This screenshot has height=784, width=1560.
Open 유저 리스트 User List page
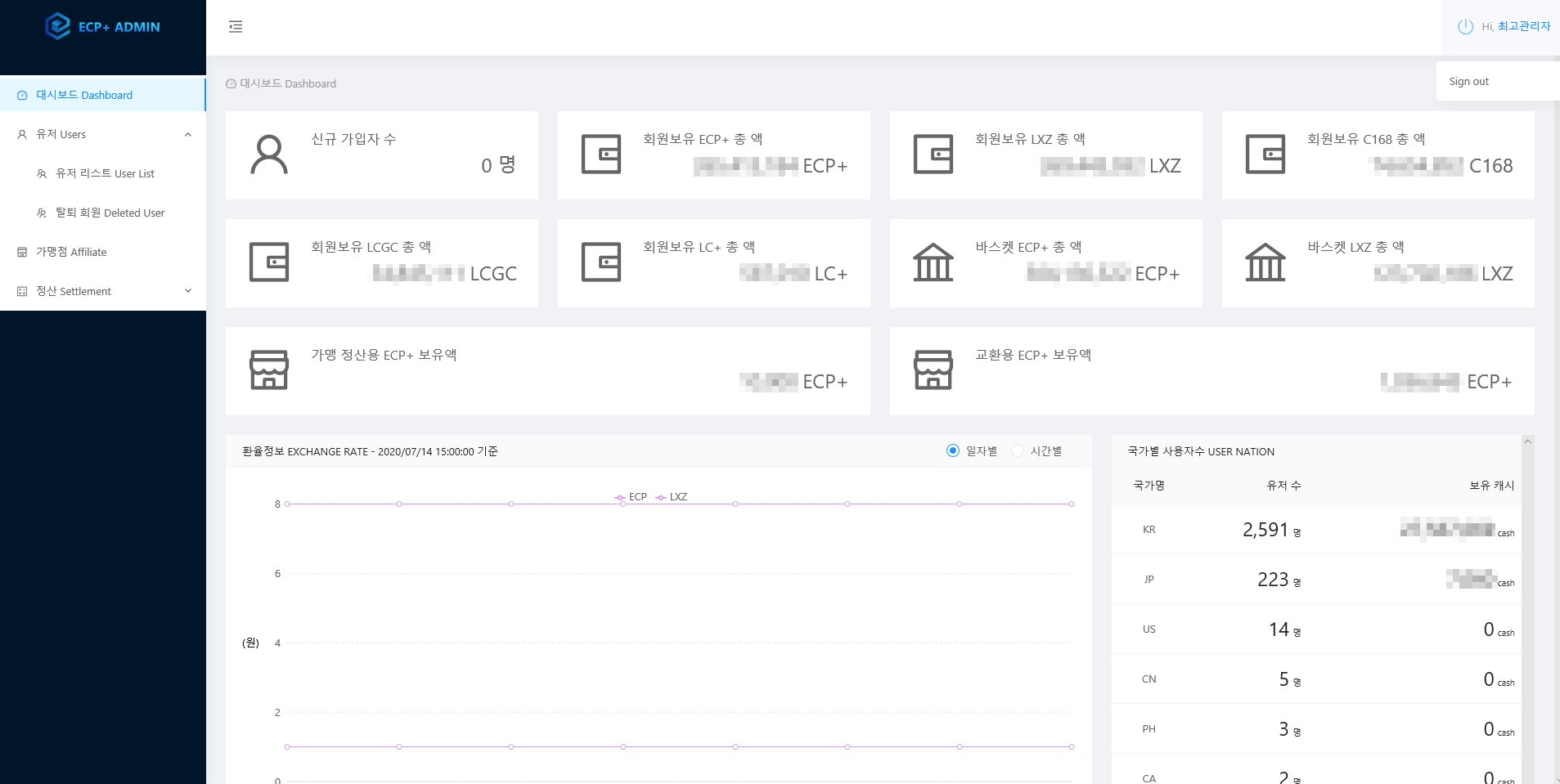[x=103, y=173]
